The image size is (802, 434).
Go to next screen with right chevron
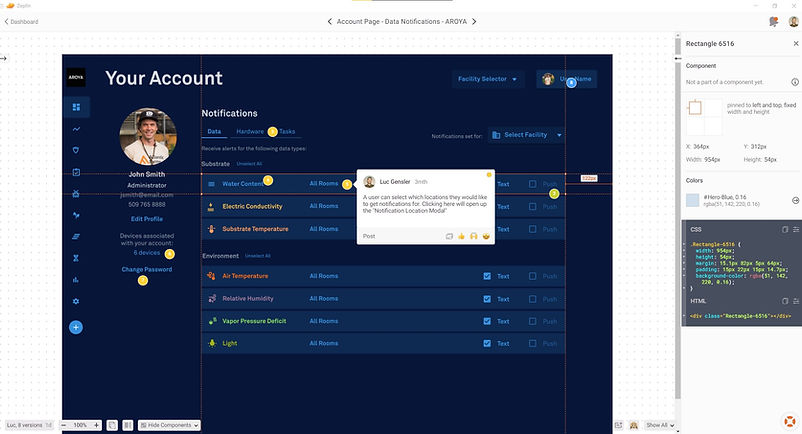474,21
